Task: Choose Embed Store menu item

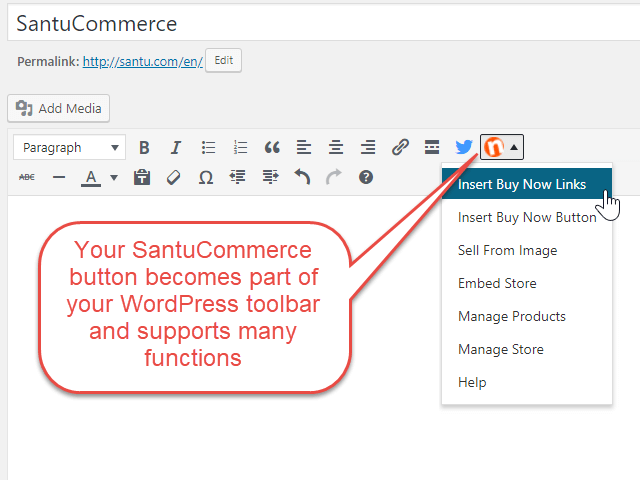Action: coord(527,283)
